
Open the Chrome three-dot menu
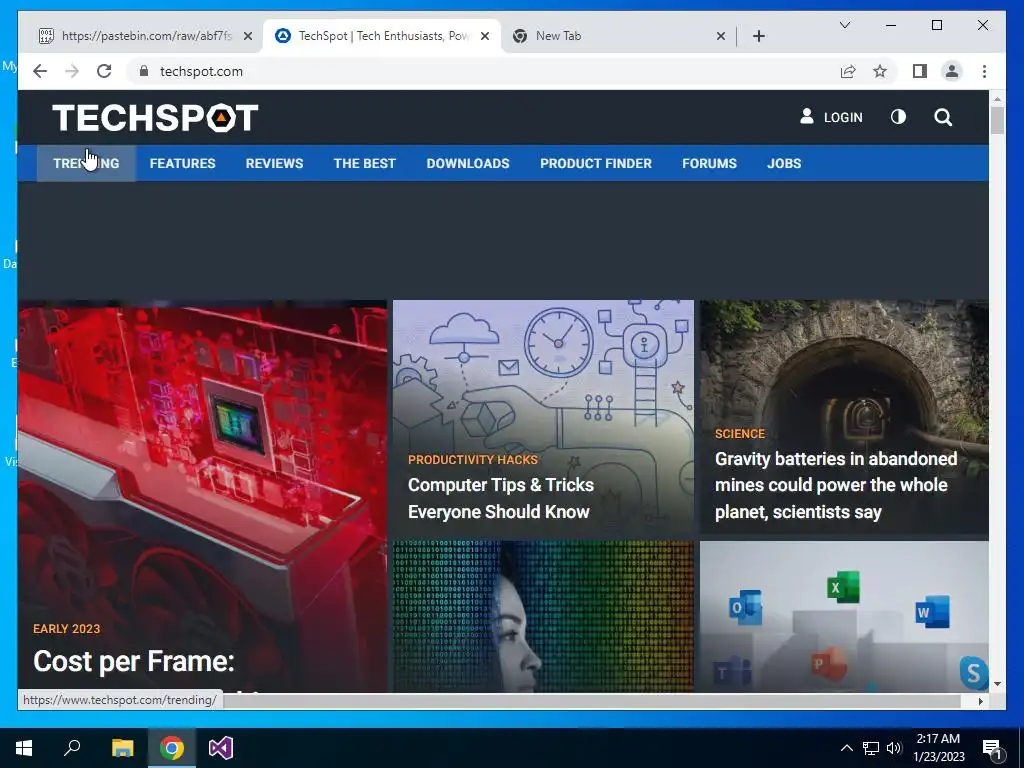(984, 71)
